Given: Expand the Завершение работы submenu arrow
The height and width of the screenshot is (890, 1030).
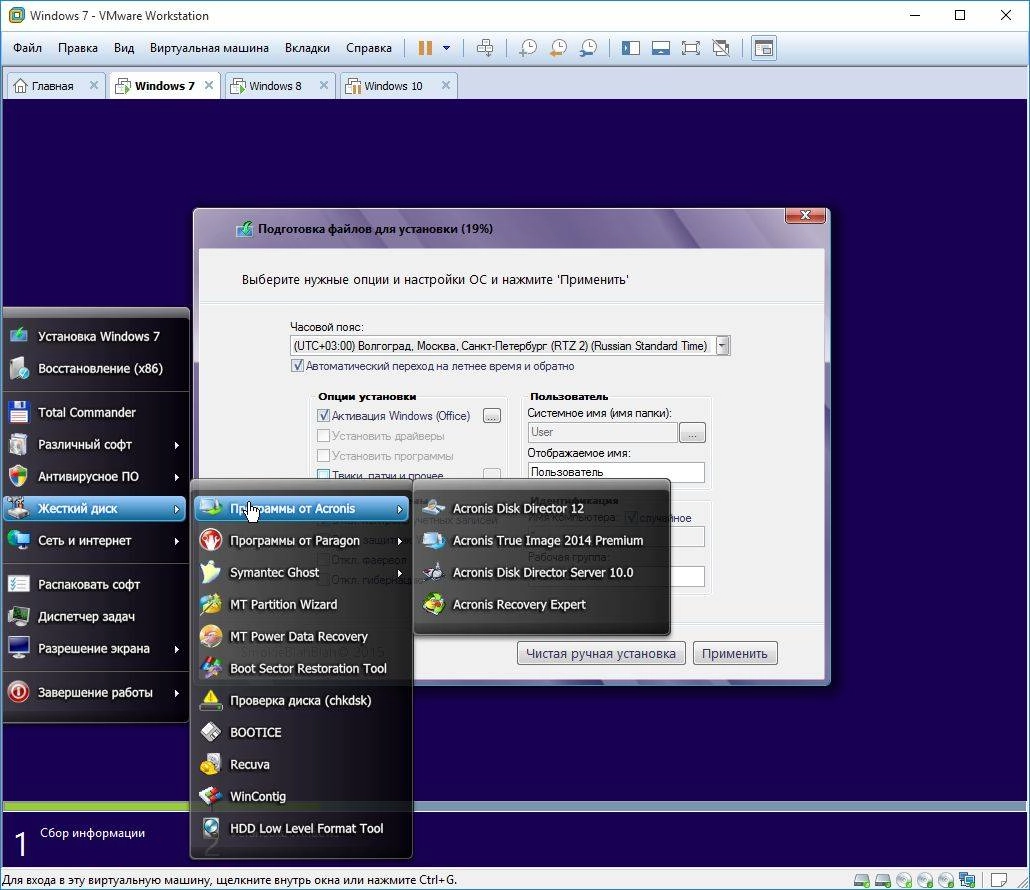Looking at the screenshot, I should tap(177, 692).
